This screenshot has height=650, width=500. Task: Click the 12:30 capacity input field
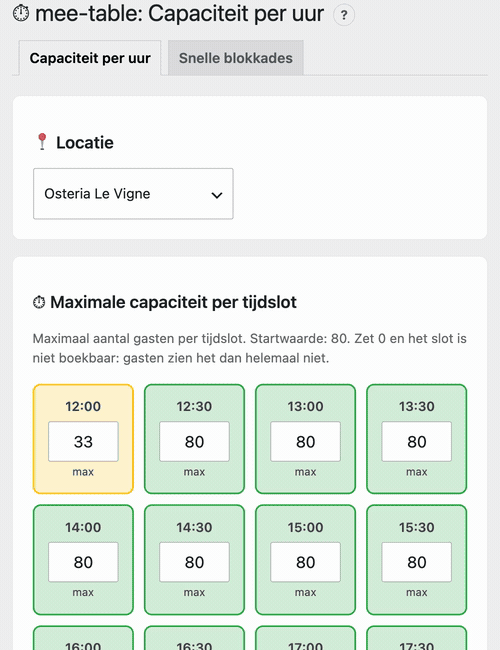point(194,441)
